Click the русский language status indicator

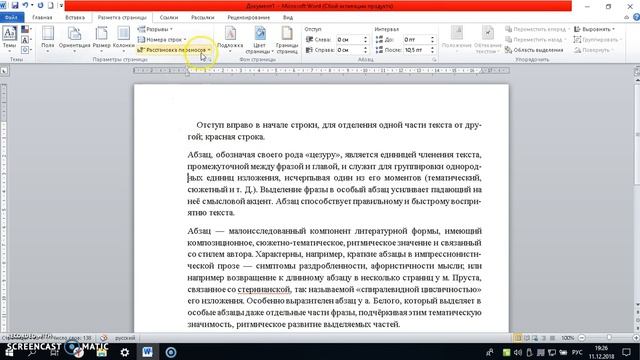coord(125,338)
